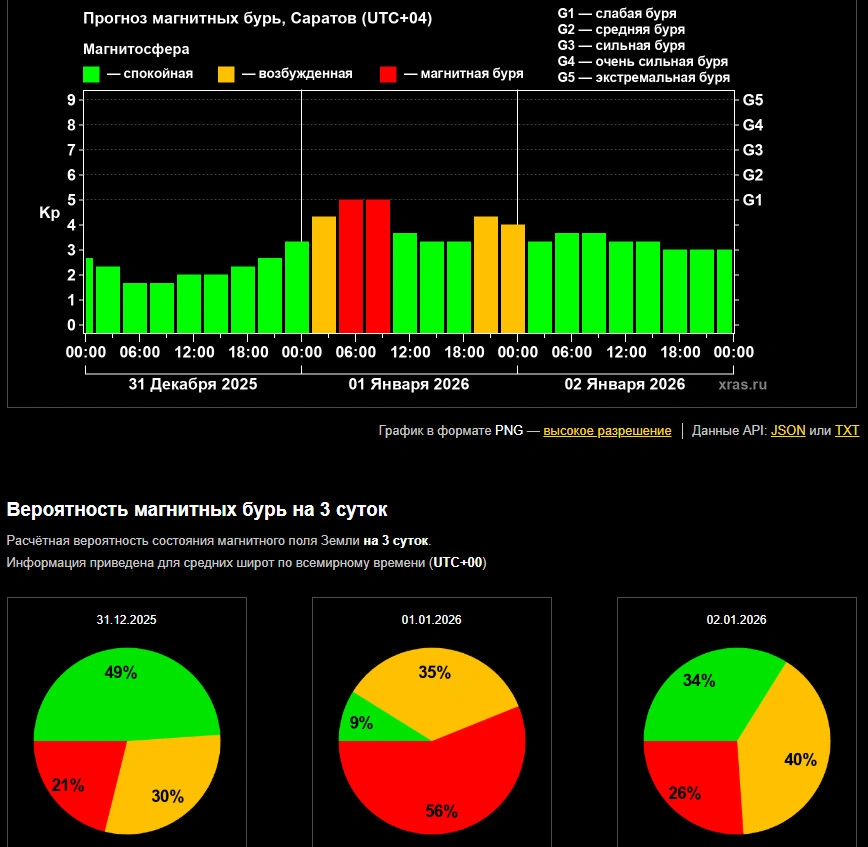Click the yellow "возбужденная" legend square
The width and height of the screenshot is (868, 847).
click(x=226, y=74)
